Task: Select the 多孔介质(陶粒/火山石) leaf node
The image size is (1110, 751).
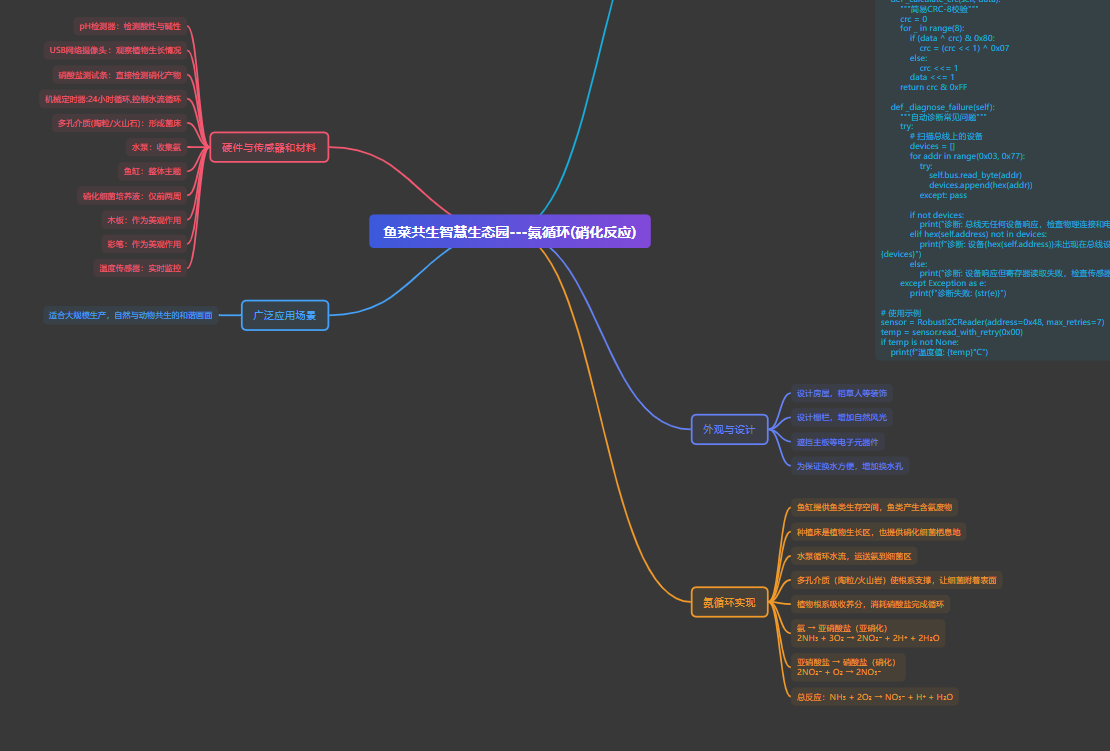Action: 119,123
